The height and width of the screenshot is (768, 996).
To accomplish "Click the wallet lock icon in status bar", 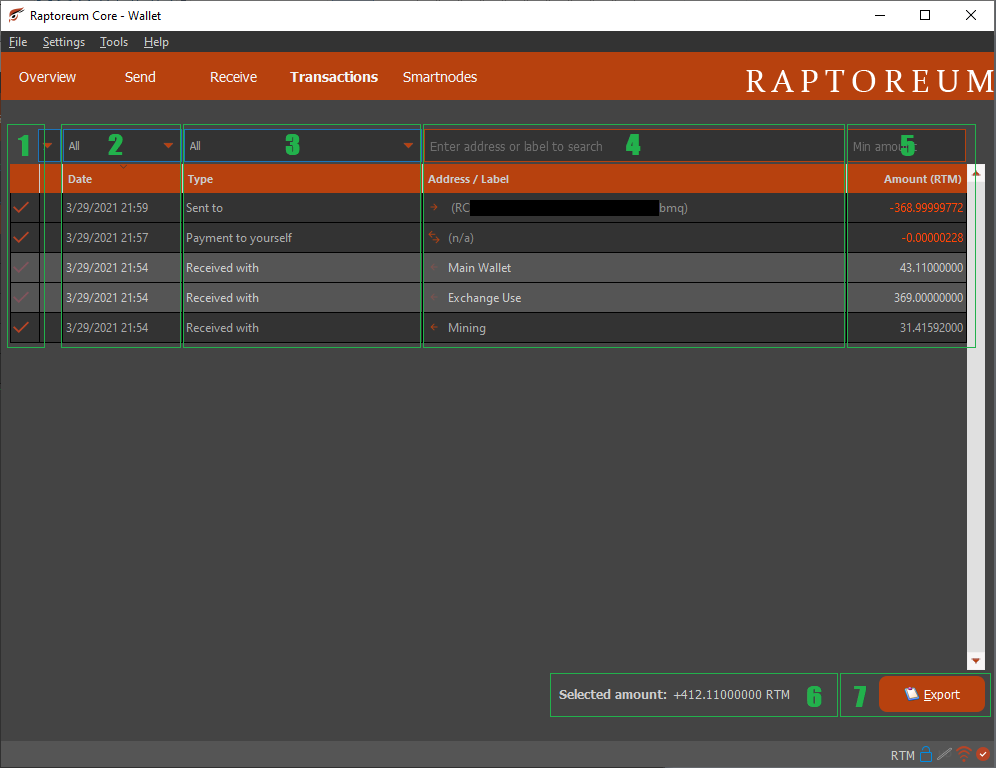I will [x=926, y=754].
